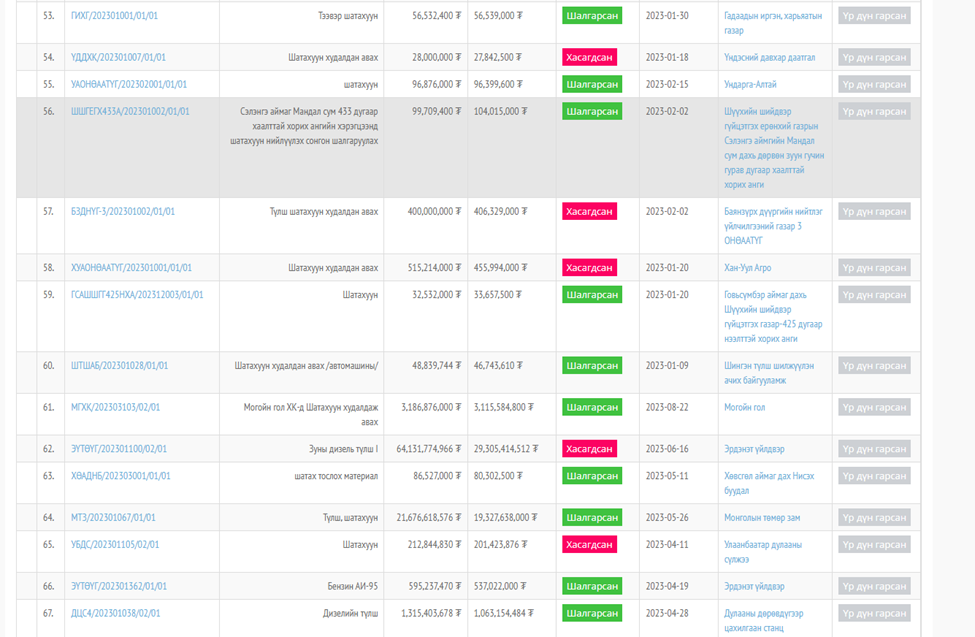Open Эрдэнэт үйлдвэр link in row 62
Viewport: 975px width, 637px height.
coord(754,449)
